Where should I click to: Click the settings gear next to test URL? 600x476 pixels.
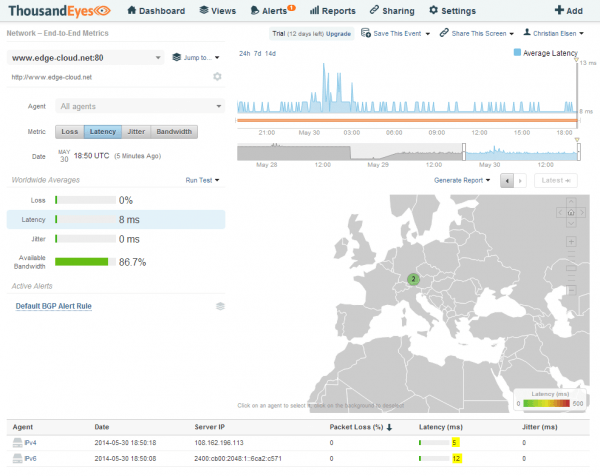click(x=217, y=77)
